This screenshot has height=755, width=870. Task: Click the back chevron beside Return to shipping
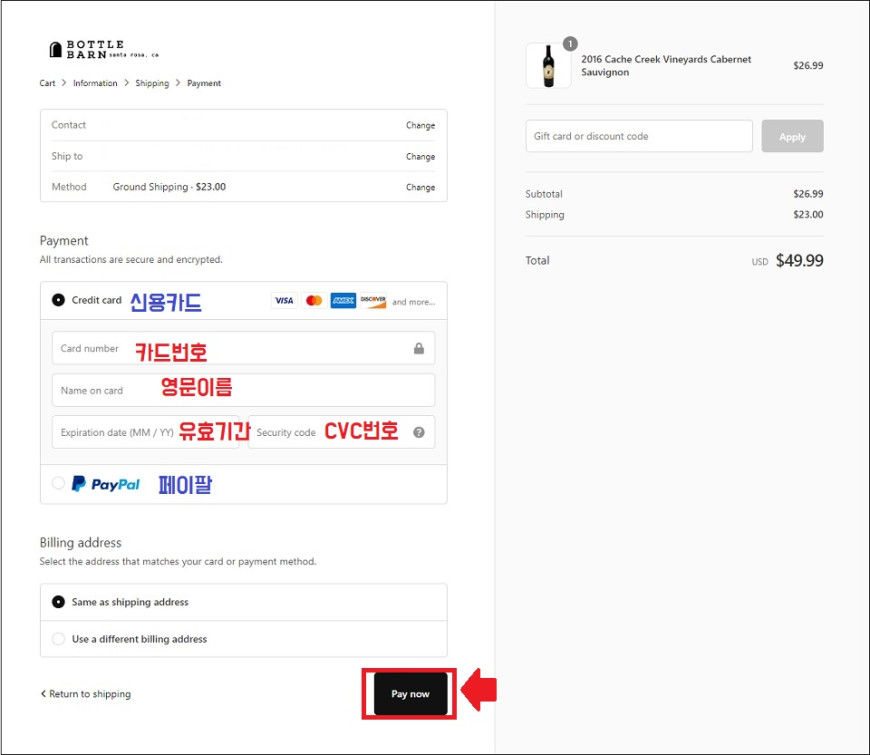tap(43, 693)
